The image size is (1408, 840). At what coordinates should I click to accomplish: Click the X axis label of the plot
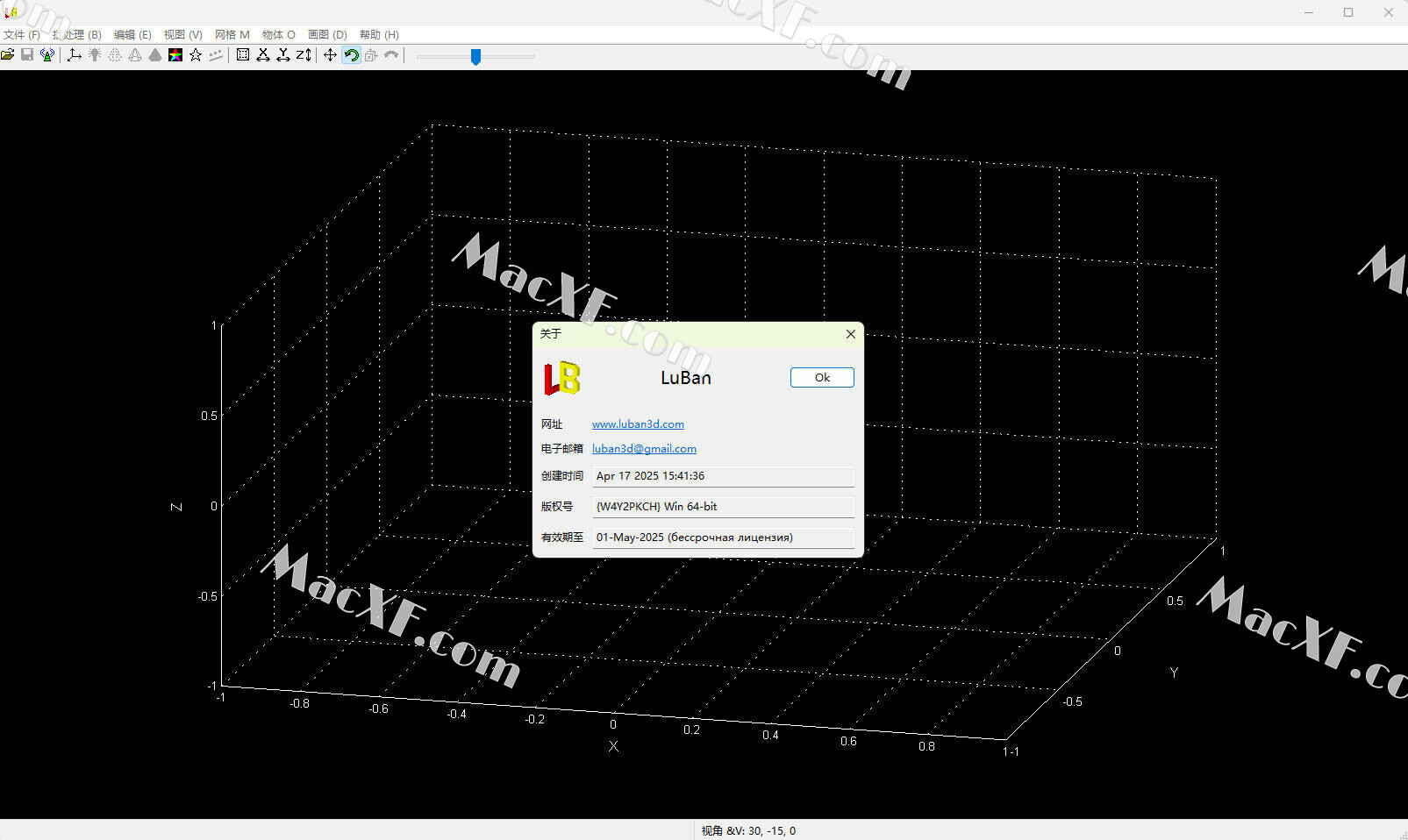(613, 747)
